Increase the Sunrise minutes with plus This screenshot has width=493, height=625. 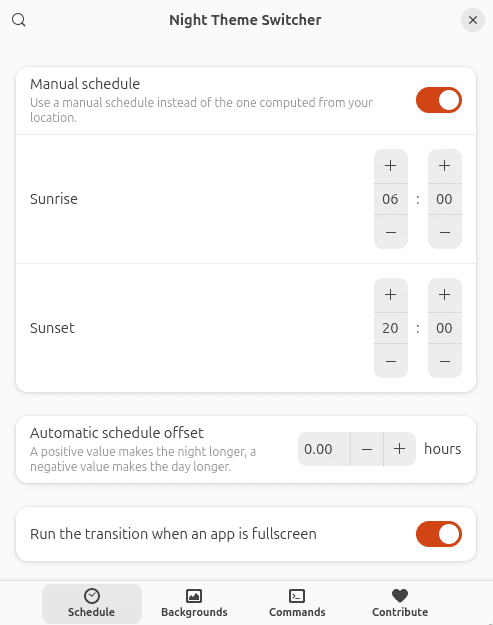point(445,166)
